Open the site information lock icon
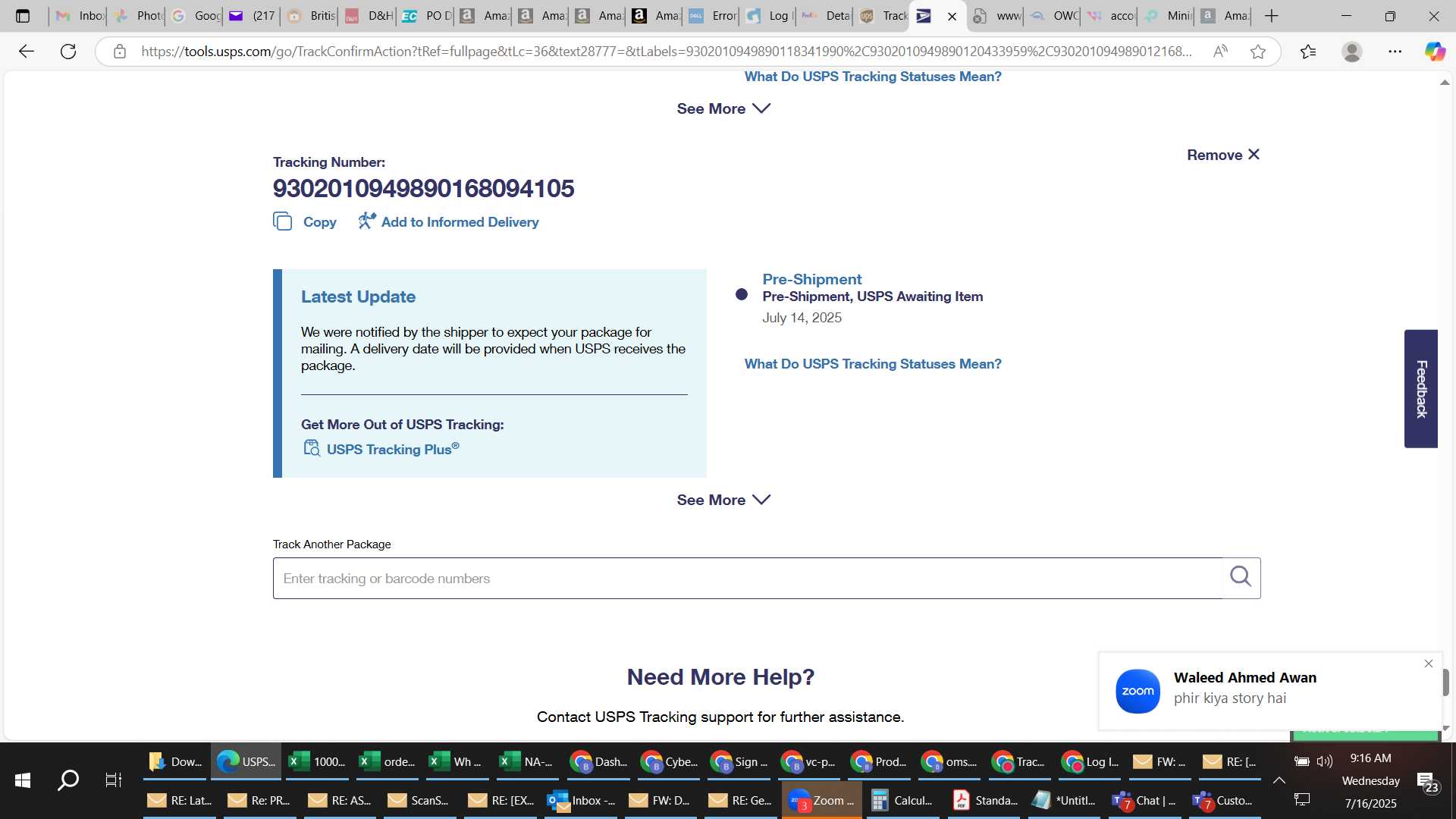 (120, 52)
